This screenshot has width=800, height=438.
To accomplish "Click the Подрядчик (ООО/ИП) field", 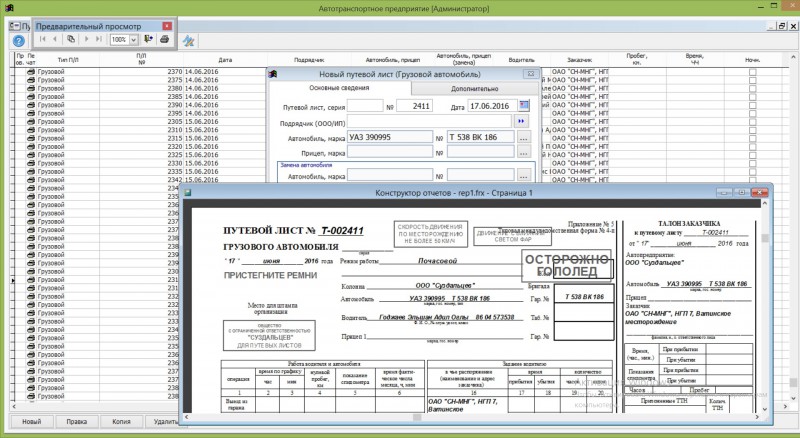I will (x=429, y=121).
